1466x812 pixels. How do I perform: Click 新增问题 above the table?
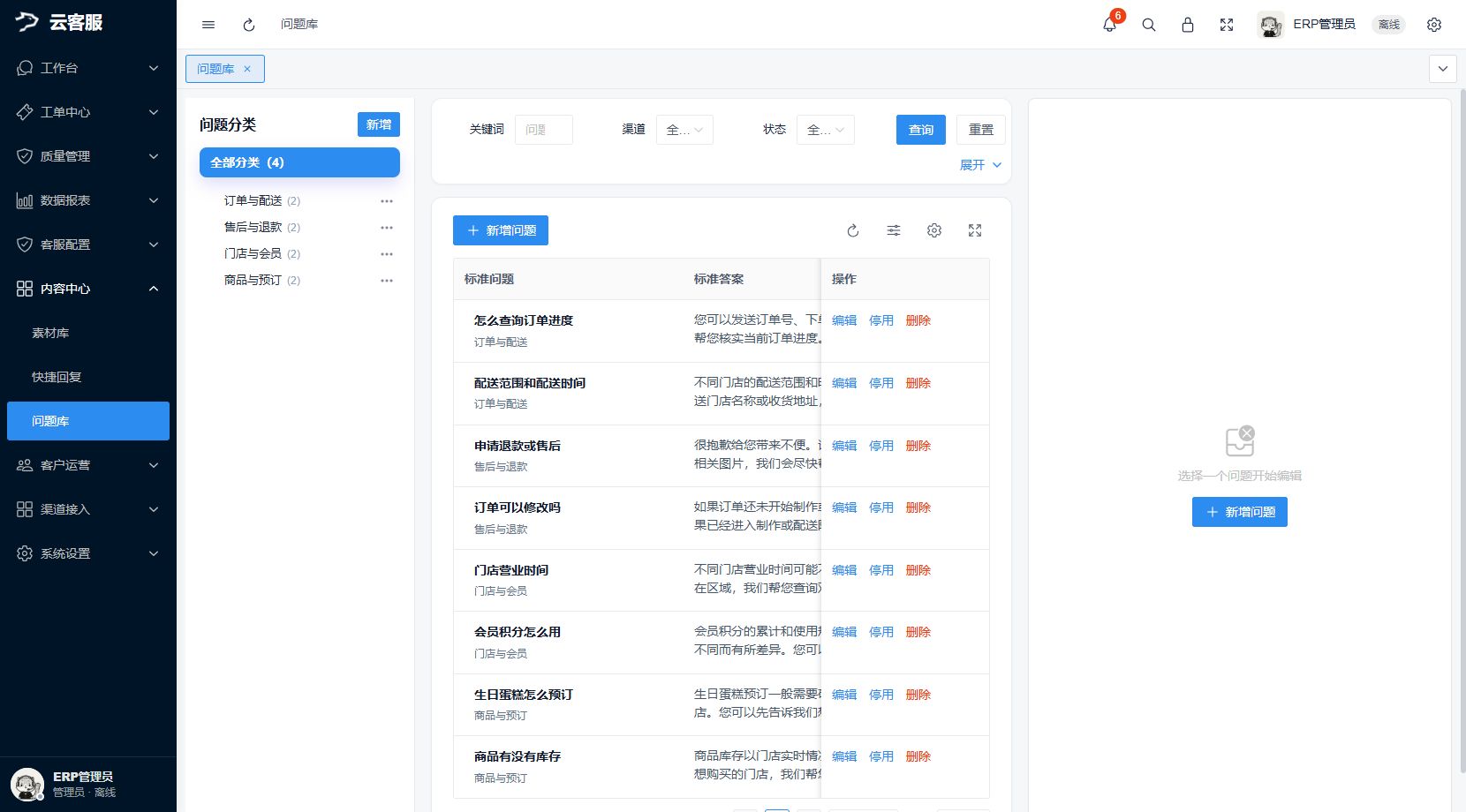[x=501, y=230]
